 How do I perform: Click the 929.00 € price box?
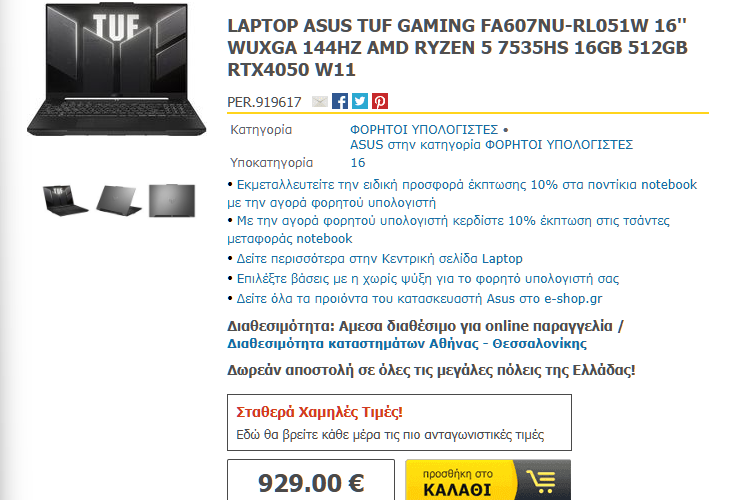311,480
